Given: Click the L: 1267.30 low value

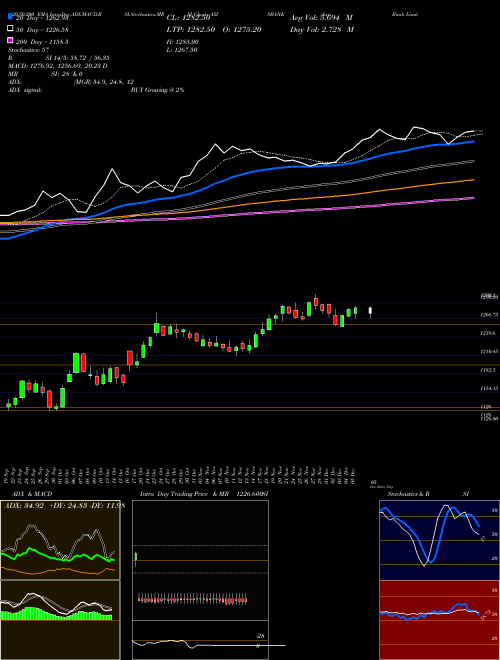Looking at the screenshot, I should (x=182, y=50).
